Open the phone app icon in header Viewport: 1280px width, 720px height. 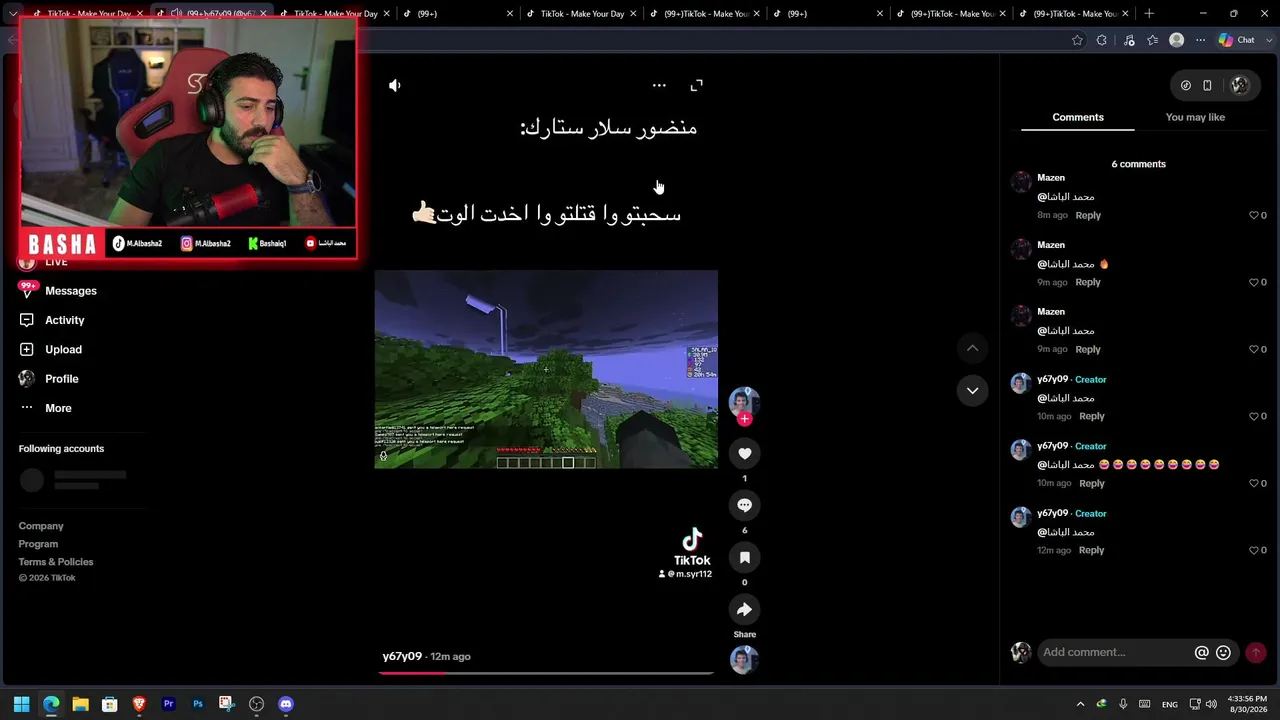coord(1207,86)
